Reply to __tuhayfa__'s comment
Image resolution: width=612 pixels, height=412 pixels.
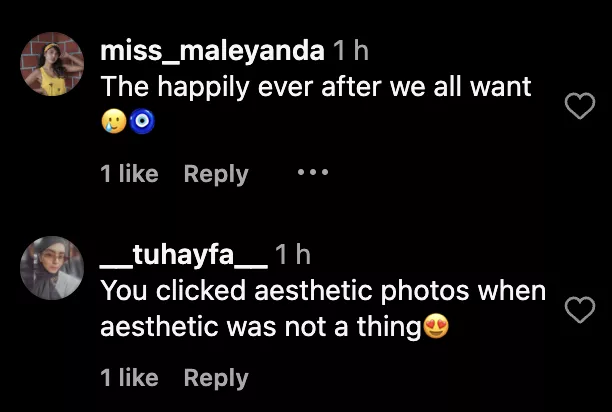pyautogui.click(x=216, y=378)
